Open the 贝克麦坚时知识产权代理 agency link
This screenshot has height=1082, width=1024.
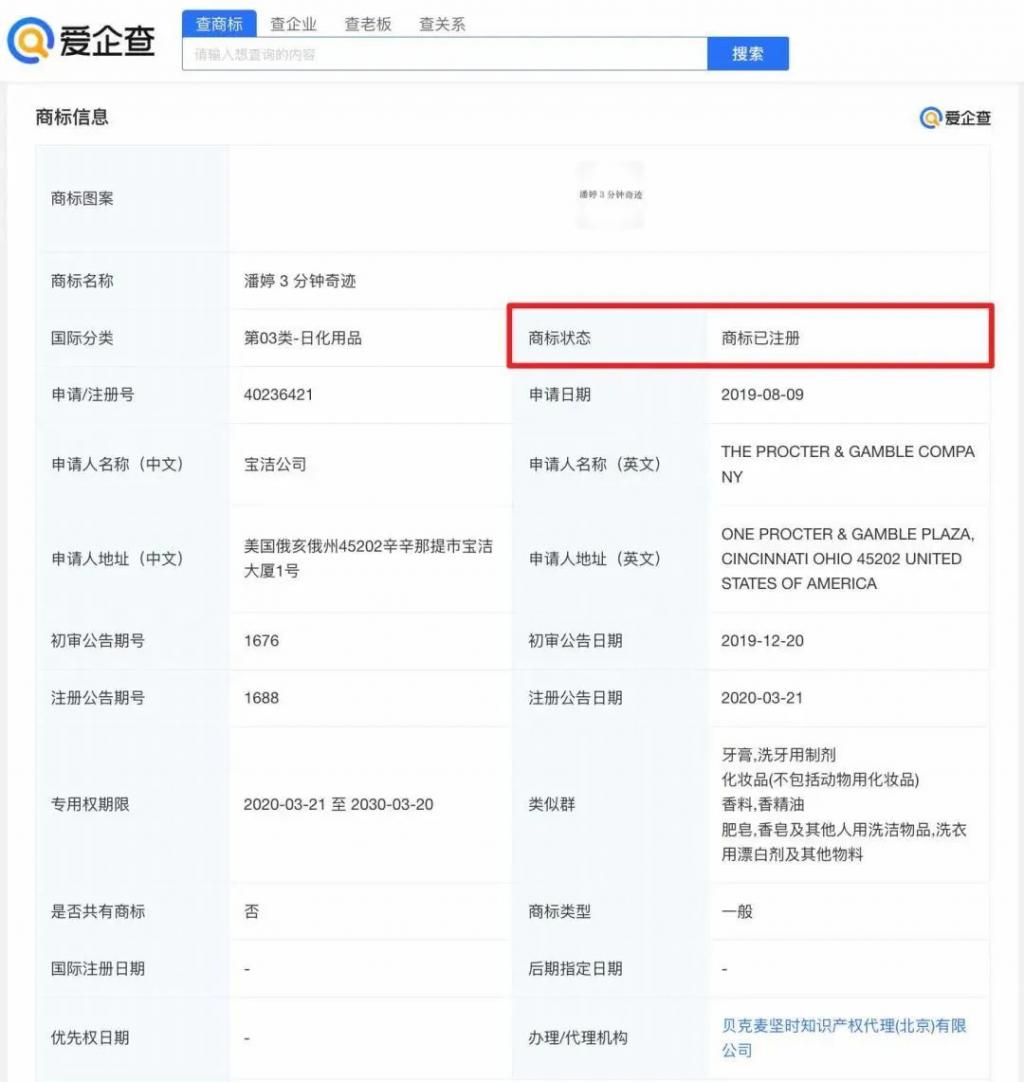[843, 1038]
